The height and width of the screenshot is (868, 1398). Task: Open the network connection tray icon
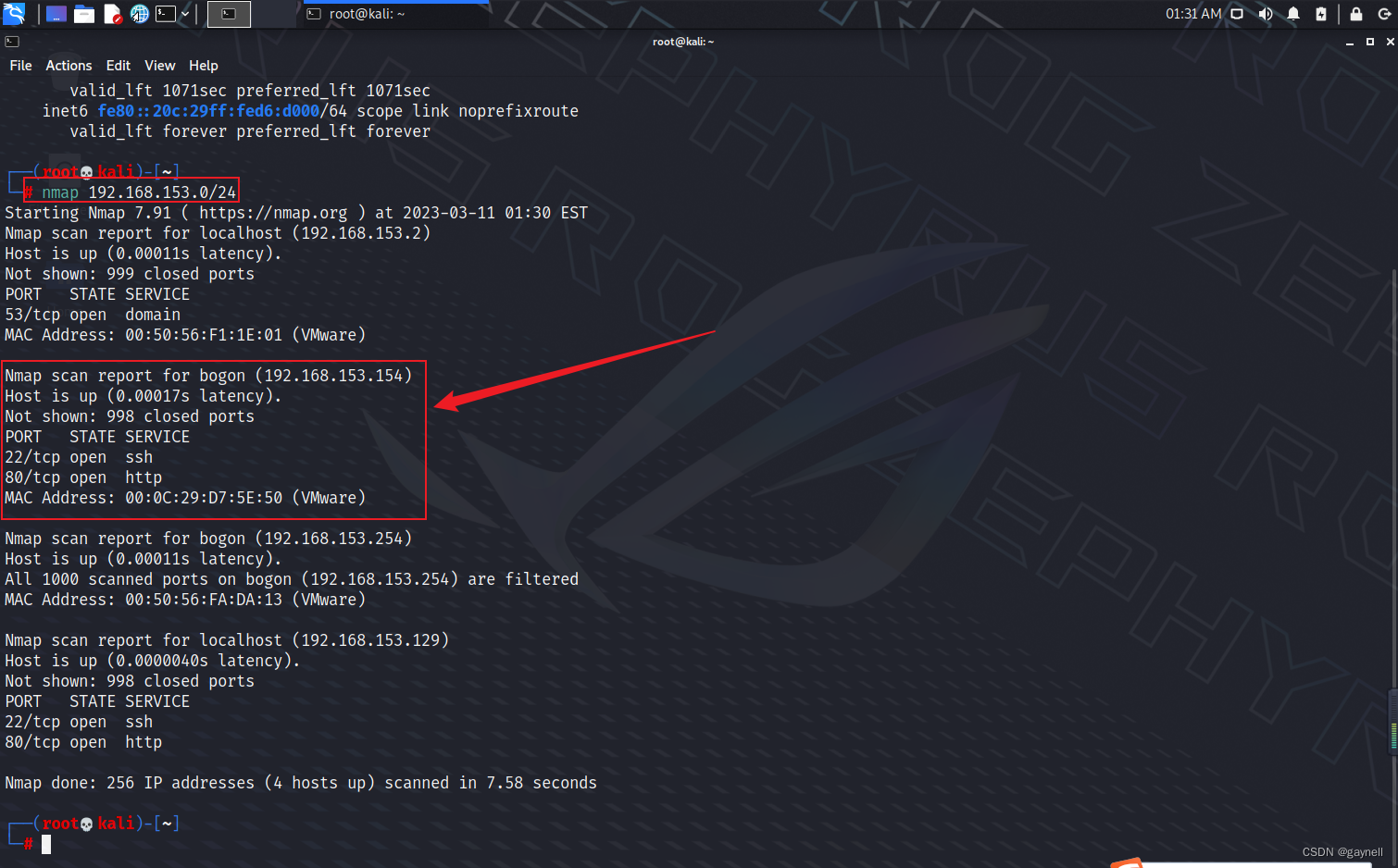coord(1237,14)
